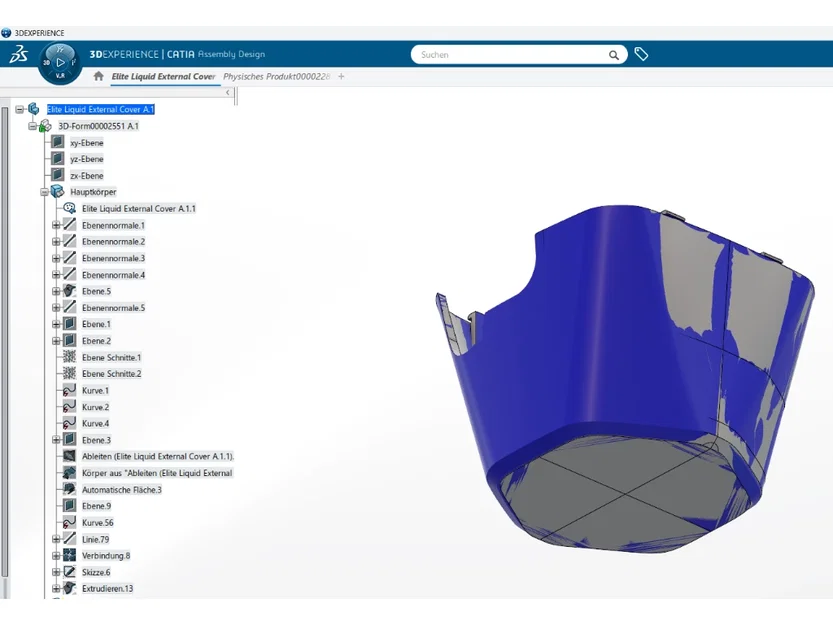Expand the Ebene.3 node

click(x=56, y=440)
